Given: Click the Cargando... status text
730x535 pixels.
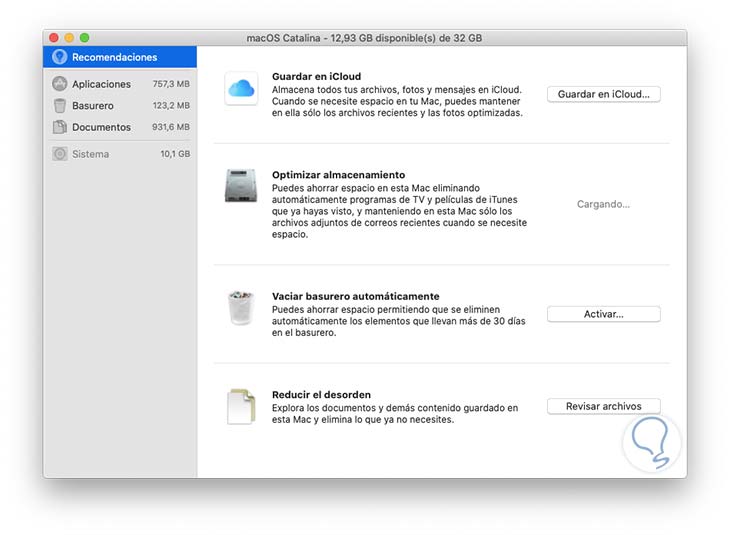Looking at the screenshot, I should click(x=603, y=204).
